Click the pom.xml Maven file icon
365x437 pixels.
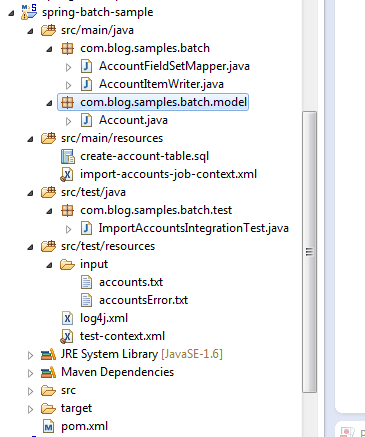(49, 426)
